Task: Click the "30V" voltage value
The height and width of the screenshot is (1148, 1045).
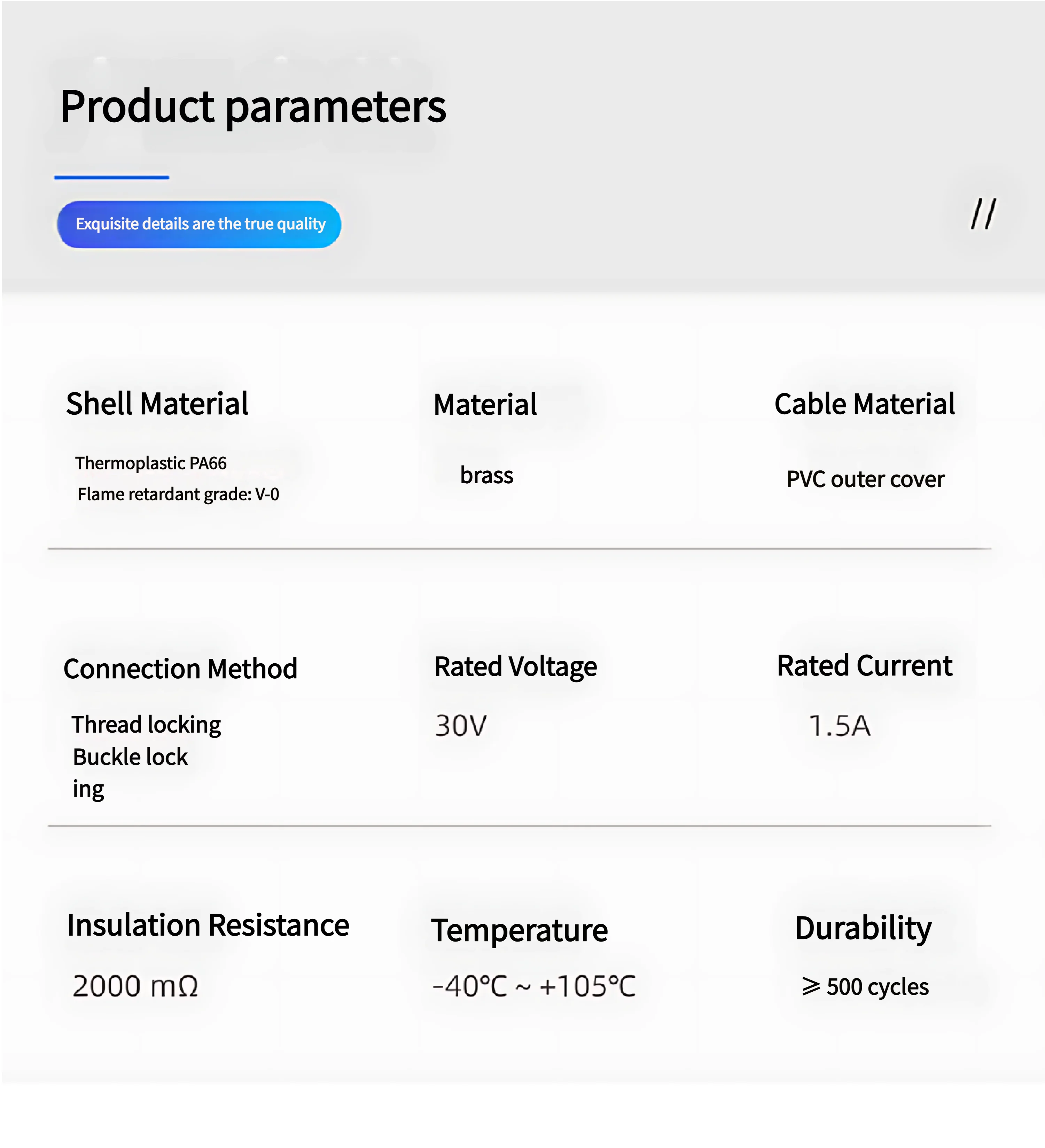Action: [461, 726]
